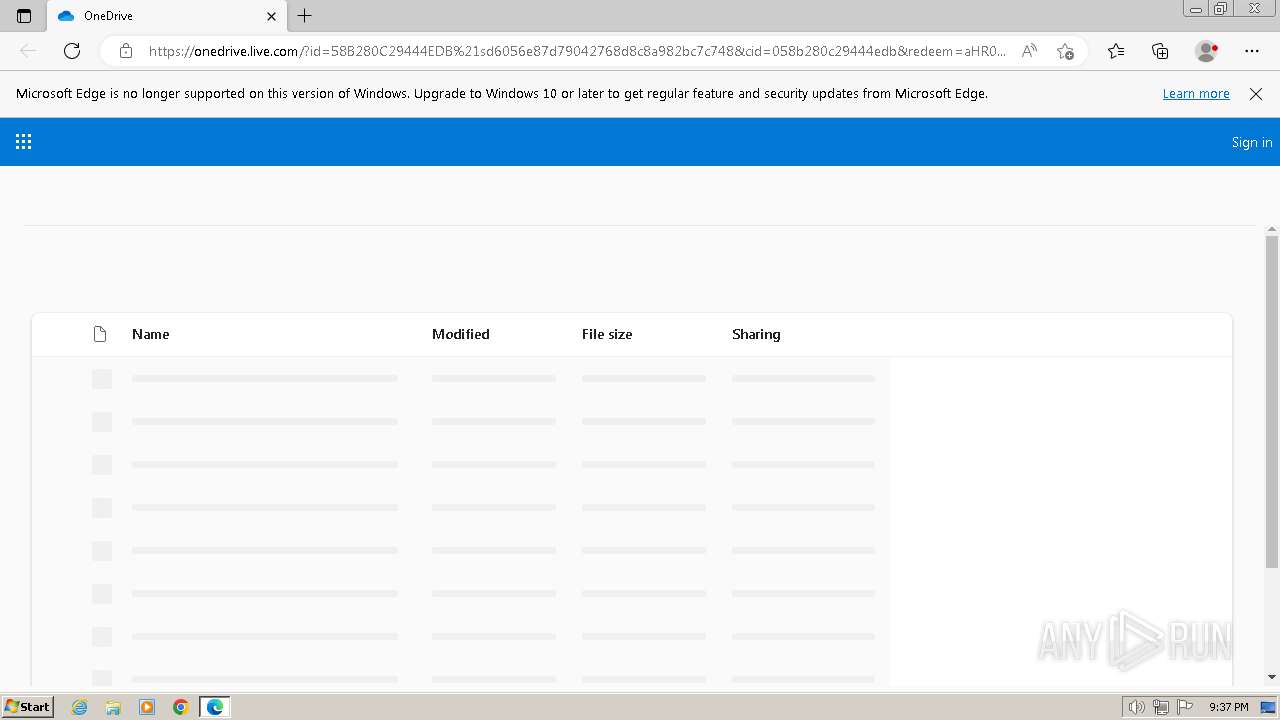Image resolution: width=1280 pixels, height=720 pixels.
Task: Add this page to favorites star
Action: (1065, 51)
